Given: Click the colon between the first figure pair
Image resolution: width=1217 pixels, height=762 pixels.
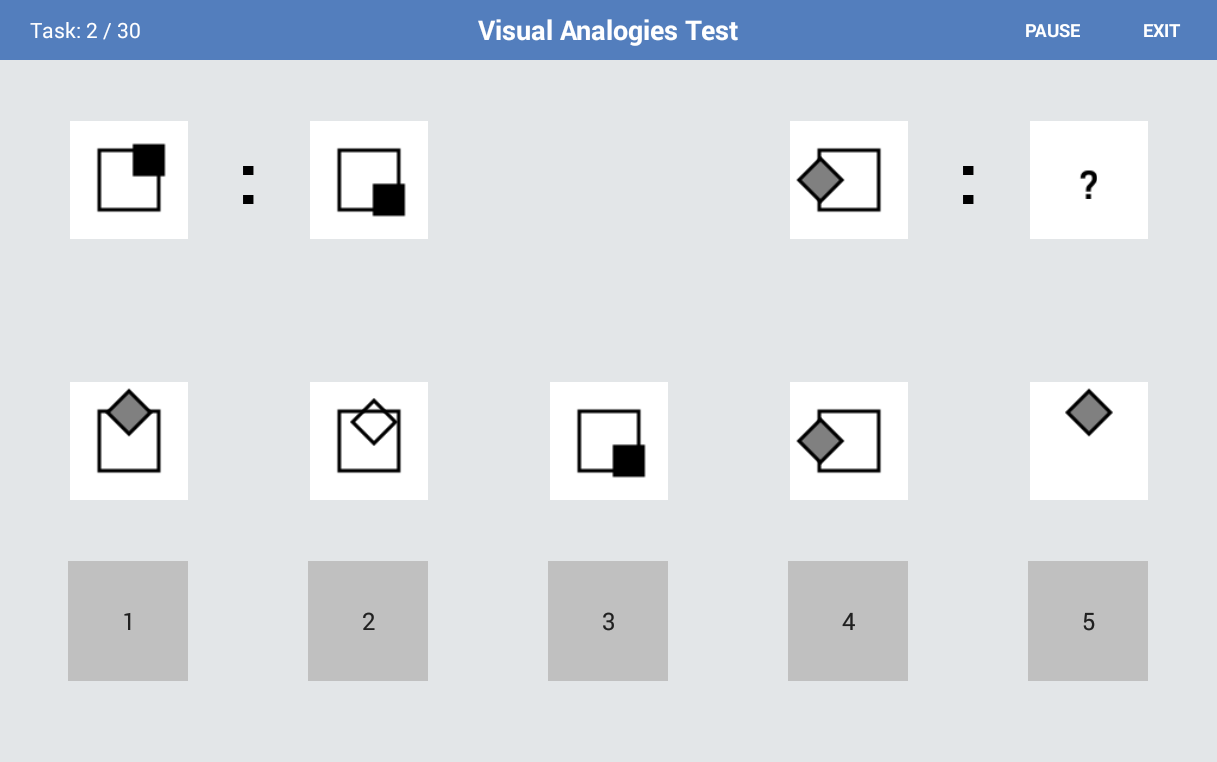Looking at the screenshot, I should coord(248,184).
